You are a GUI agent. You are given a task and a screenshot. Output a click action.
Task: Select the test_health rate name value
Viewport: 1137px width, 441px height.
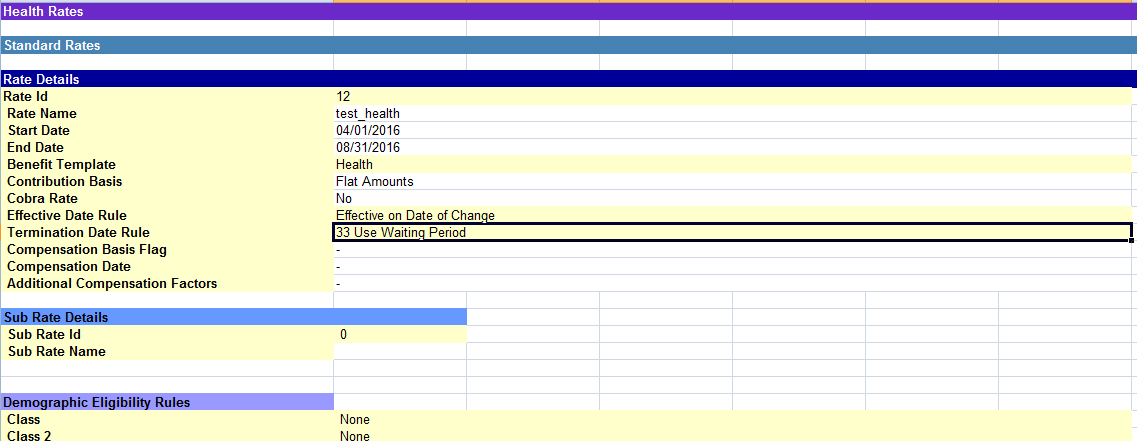[x=732, y=114]
